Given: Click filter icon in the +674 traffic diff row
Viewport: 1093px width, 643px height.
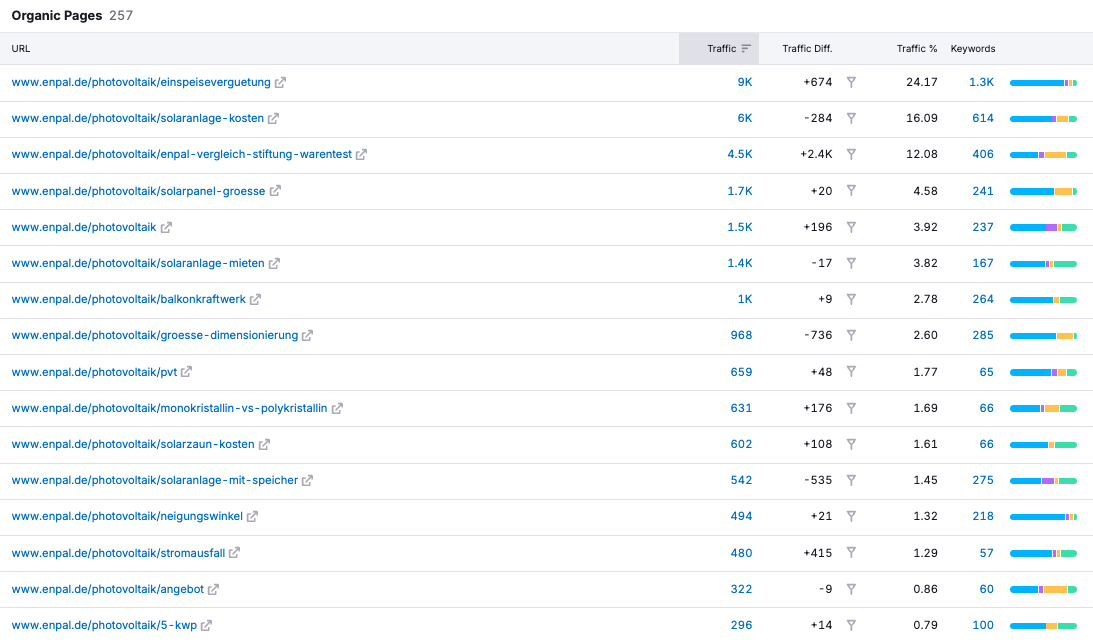Looking at the screenshot, I should coord(851,82).
